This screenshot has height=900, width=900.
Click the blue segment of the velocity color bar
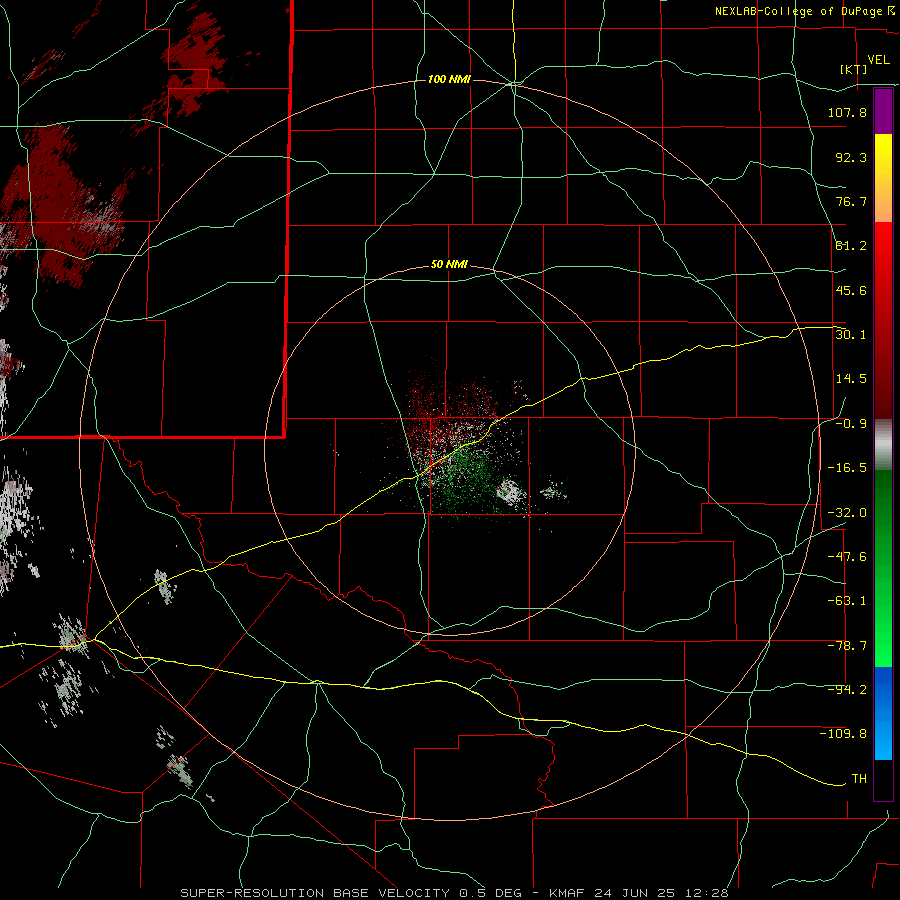point(883,713)
